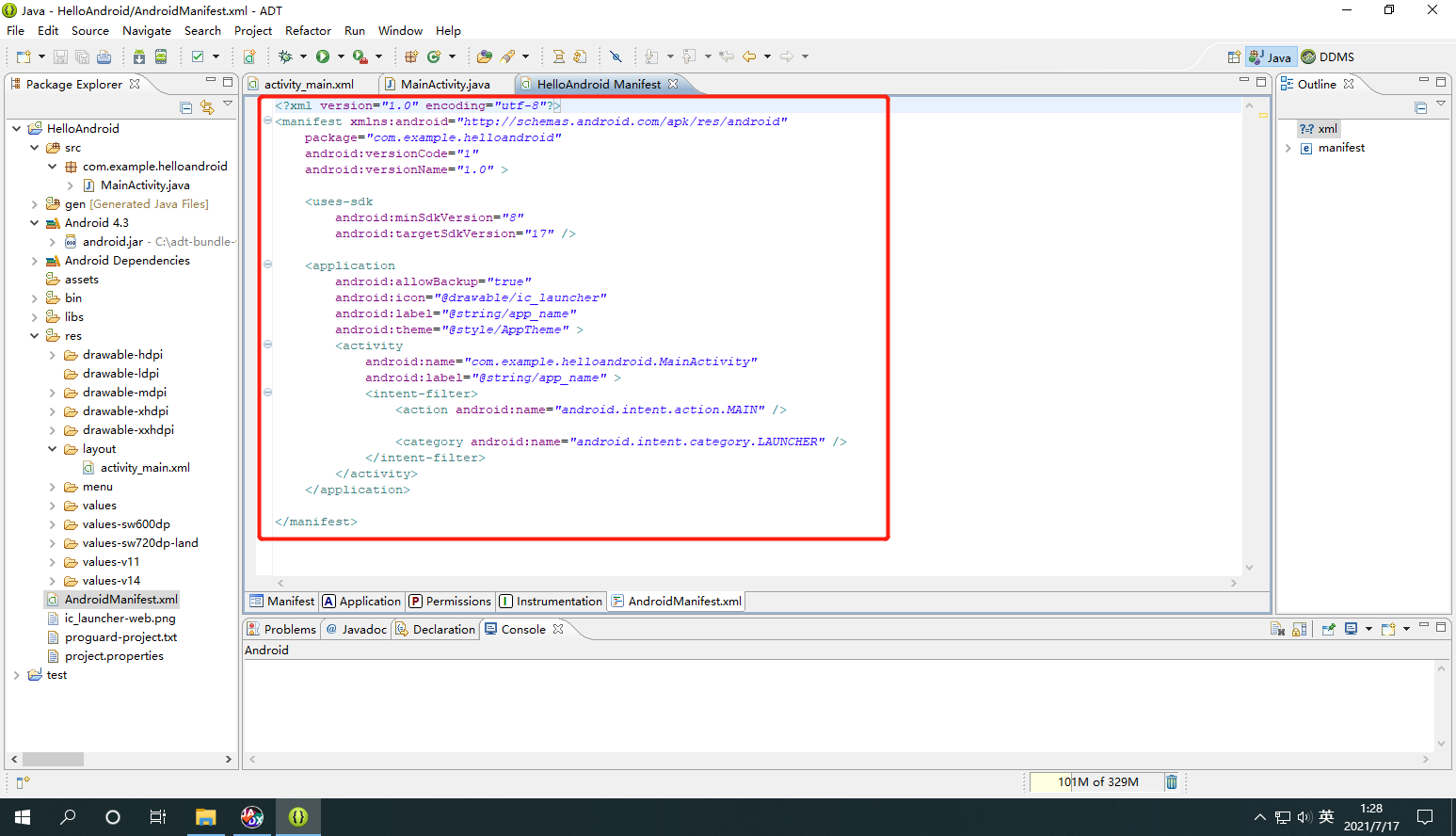Open the Declaration view tab
The height and width of the screenshot is (836, 1456).
(x=435, y=629)
